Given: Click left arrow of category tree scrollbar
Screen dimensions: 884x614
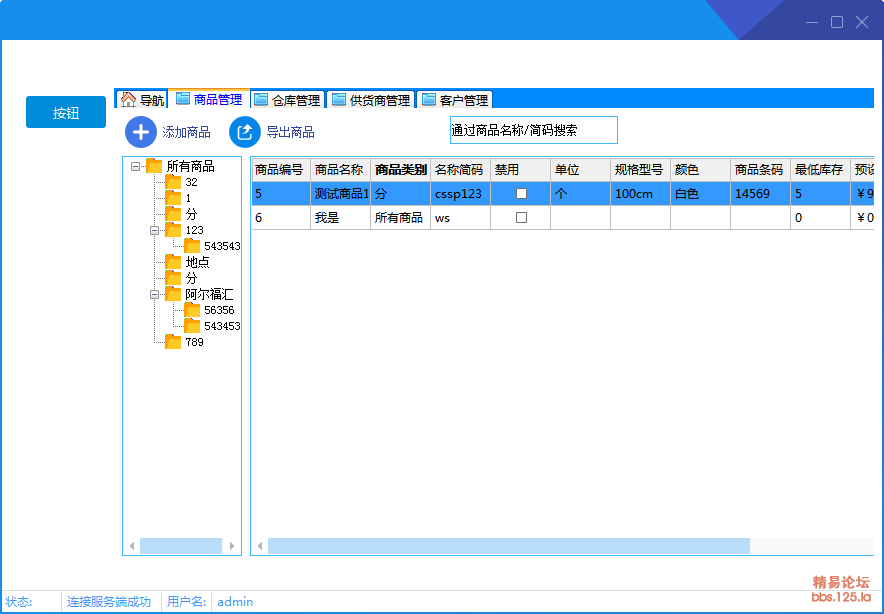Looking at the screenshot, I should [x=132, y=546].
